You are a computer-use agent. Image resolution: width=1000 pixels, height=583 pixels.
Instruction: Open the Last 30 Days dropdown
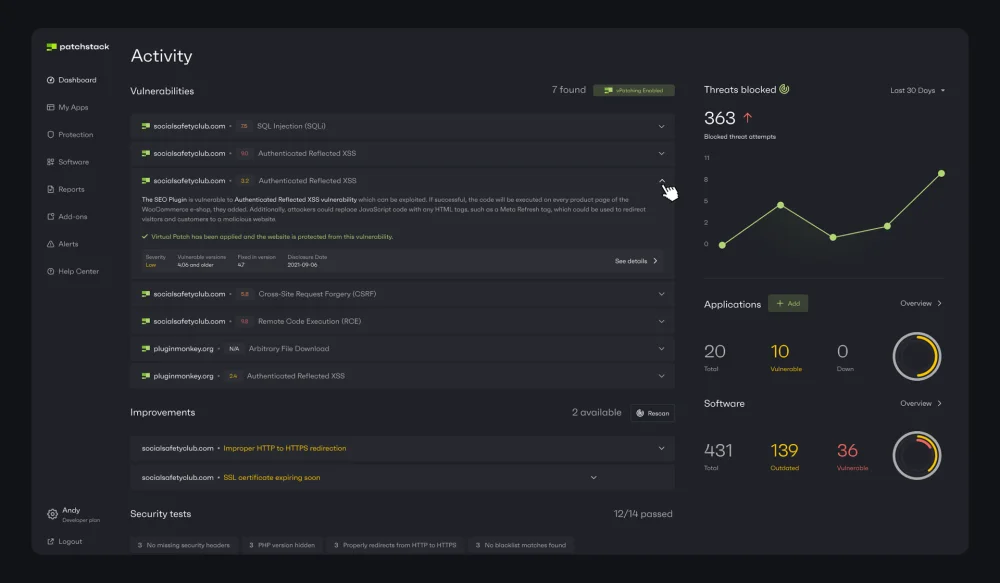pos(918,91)
